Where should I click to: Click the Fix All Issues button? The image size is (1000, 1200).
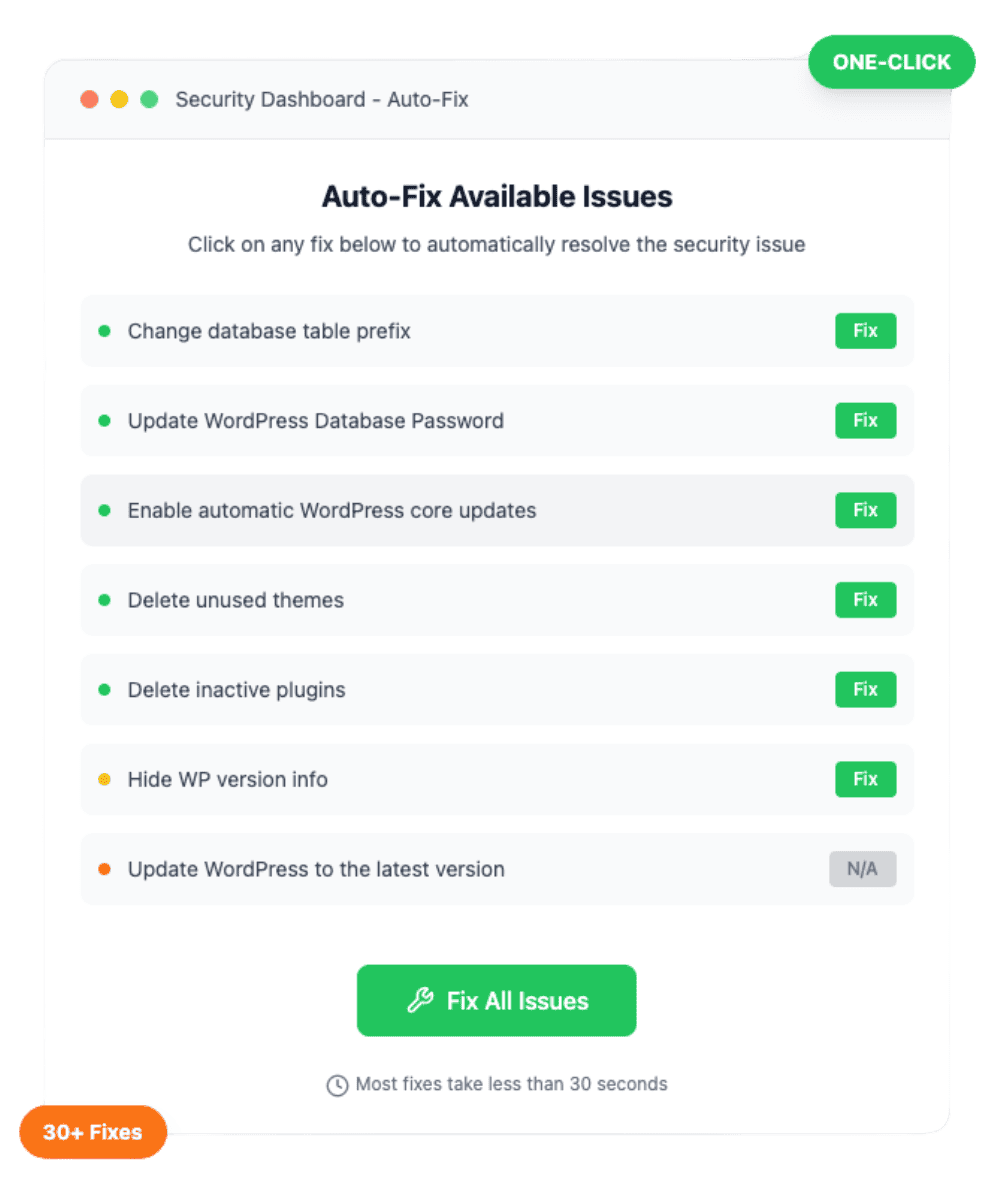point(496,1001)
